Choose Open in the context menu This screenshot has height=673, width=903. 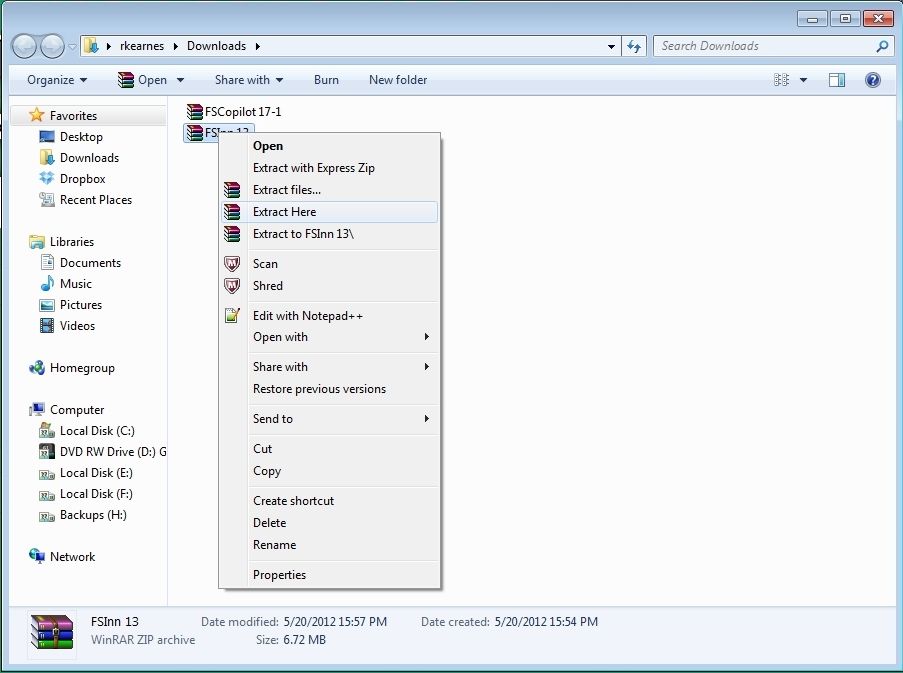(330, 146)
